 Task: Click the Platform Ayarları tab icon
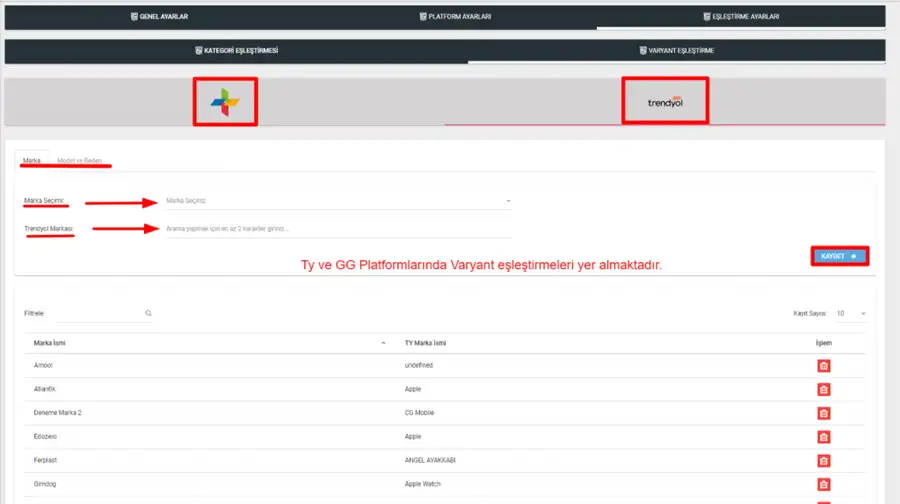click(422, 17)
